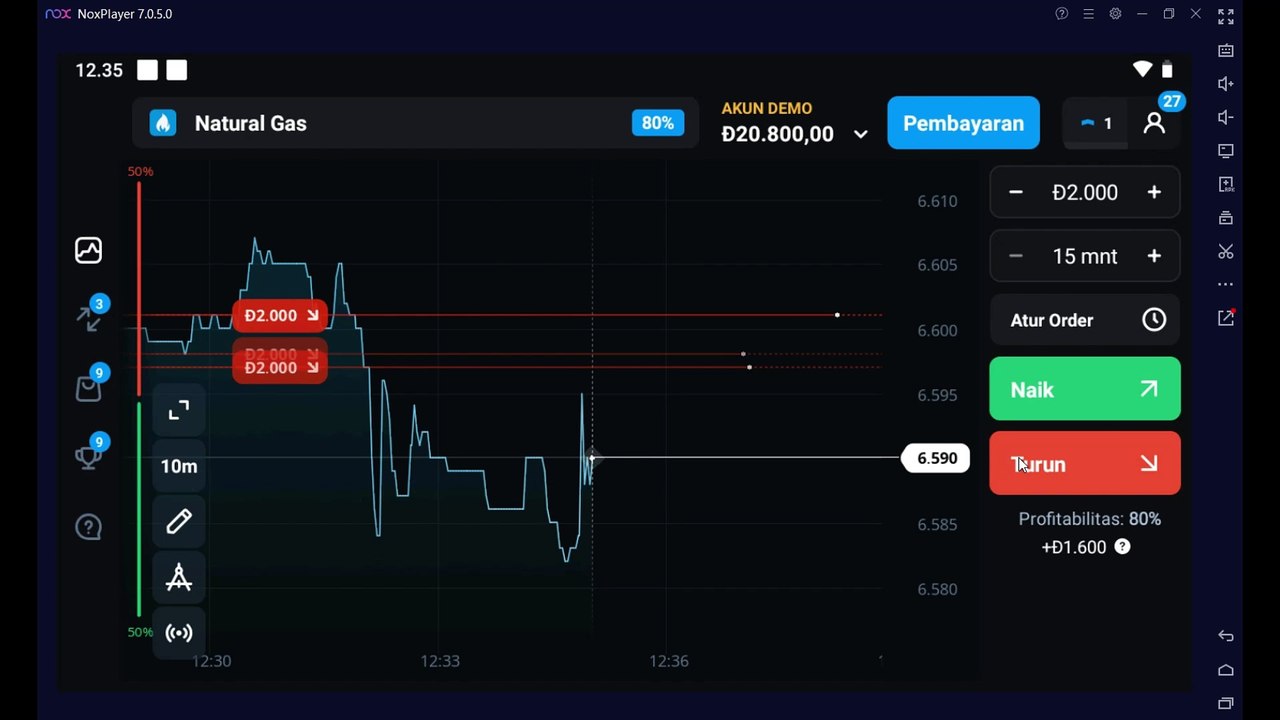The height and width of the screenshot is (720, 1280).
Task: Open the user profile icon
Action: [1154, 123]
